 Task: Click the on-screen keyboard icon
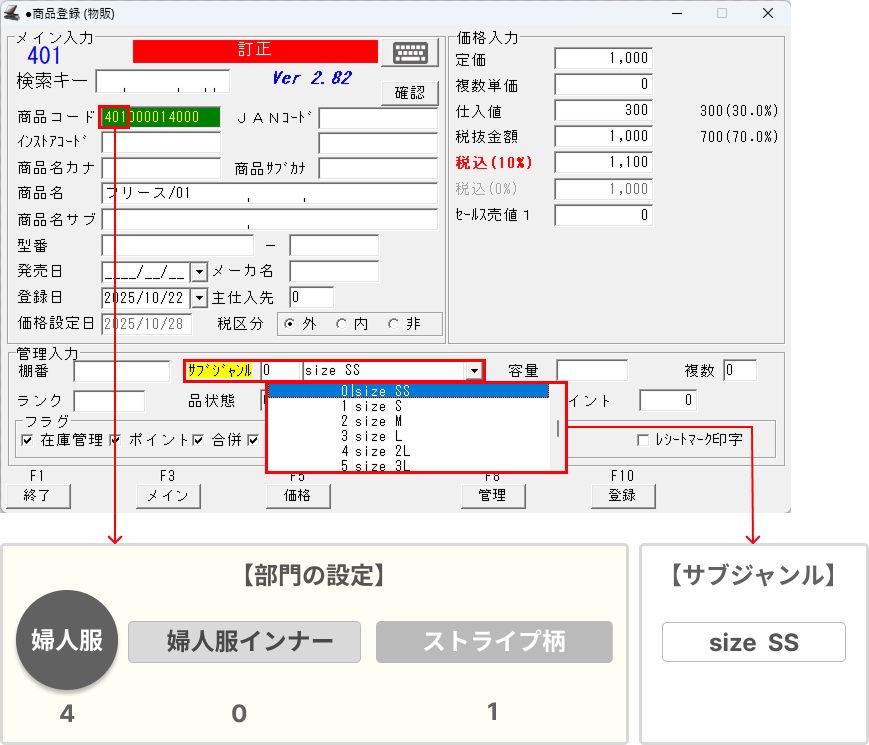tap(415, 53)
